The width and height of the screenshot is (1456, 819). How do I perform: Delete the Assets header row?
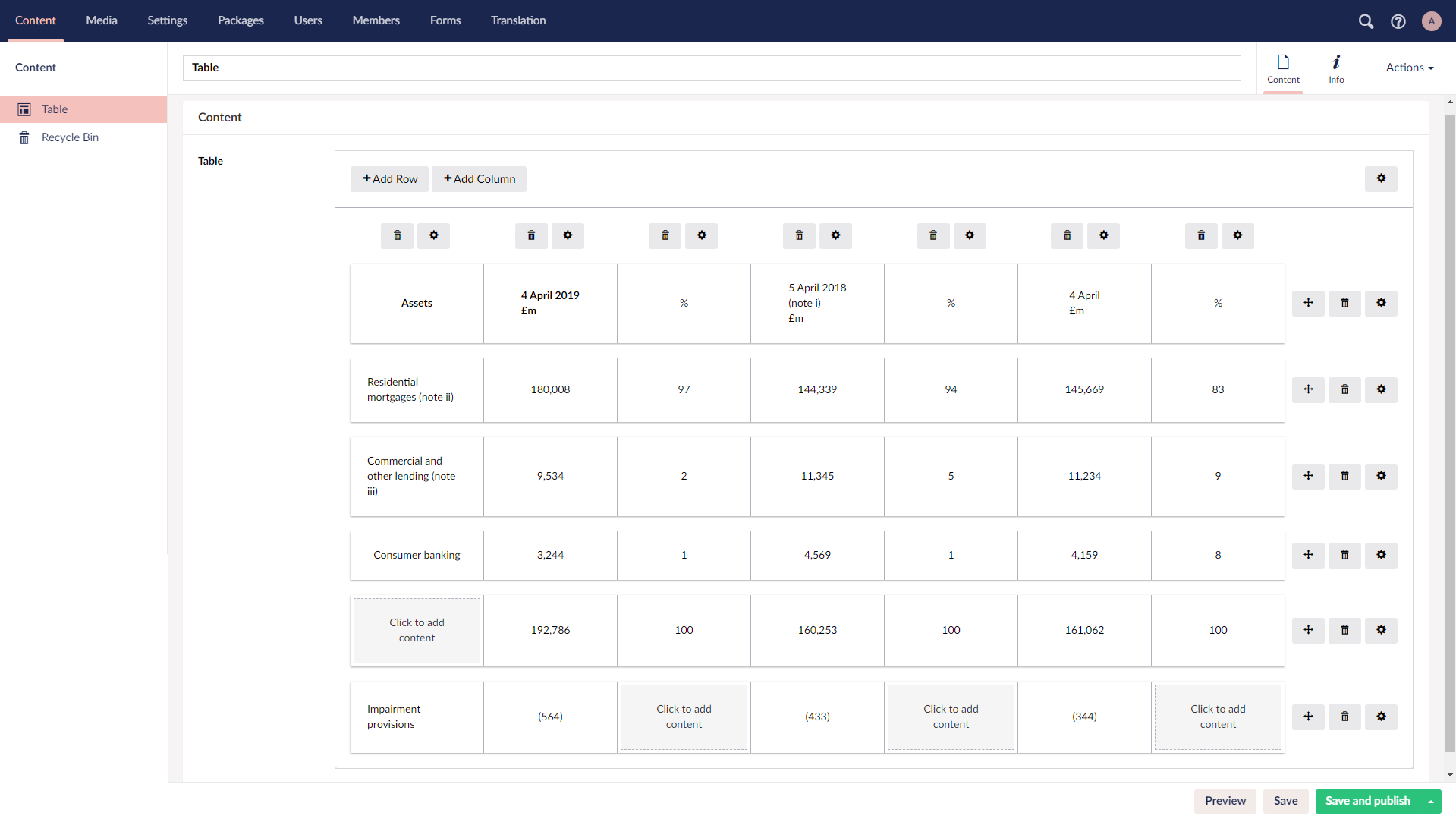(1344, 303)
